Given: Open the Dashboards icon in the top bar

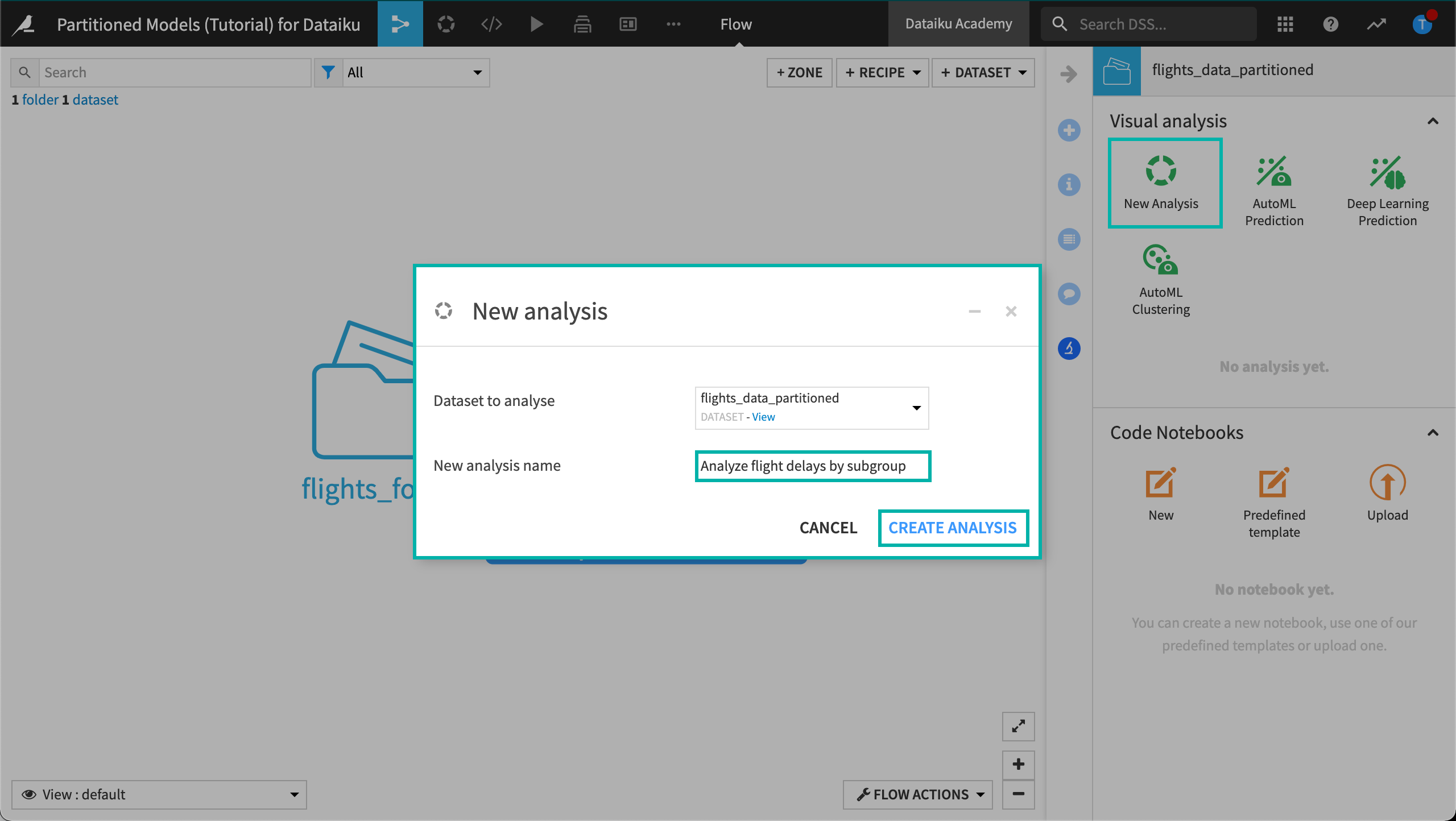Looking at the screenshot, I should [x=628, y=24].
